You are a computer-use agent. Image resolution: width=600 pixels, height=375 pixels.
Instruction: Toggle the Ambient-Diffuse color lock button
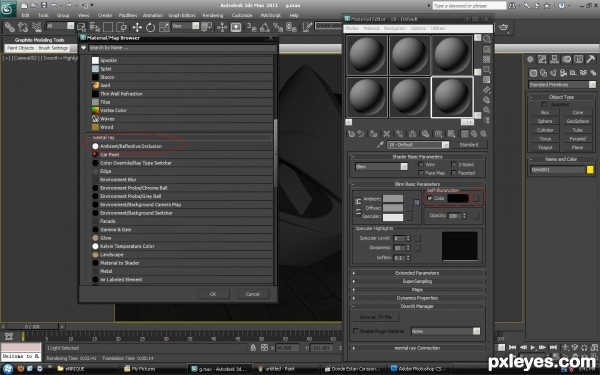(358, 201)
